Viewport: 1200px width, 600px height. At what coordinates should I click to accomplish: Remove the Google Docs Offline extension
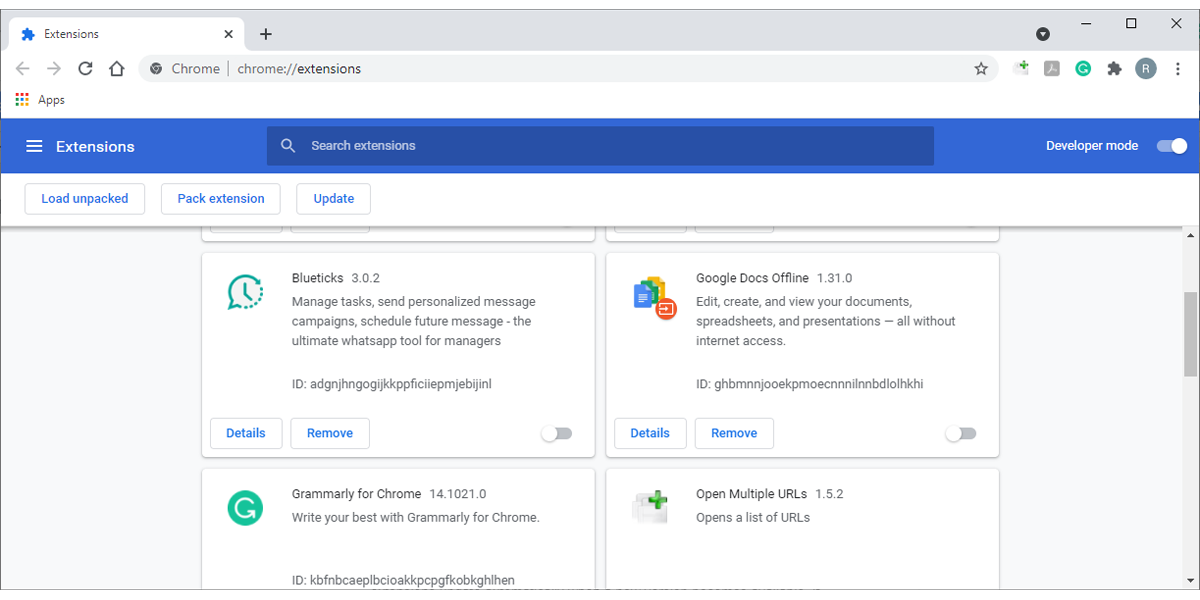pyautogui.click(x=734, y=433)
